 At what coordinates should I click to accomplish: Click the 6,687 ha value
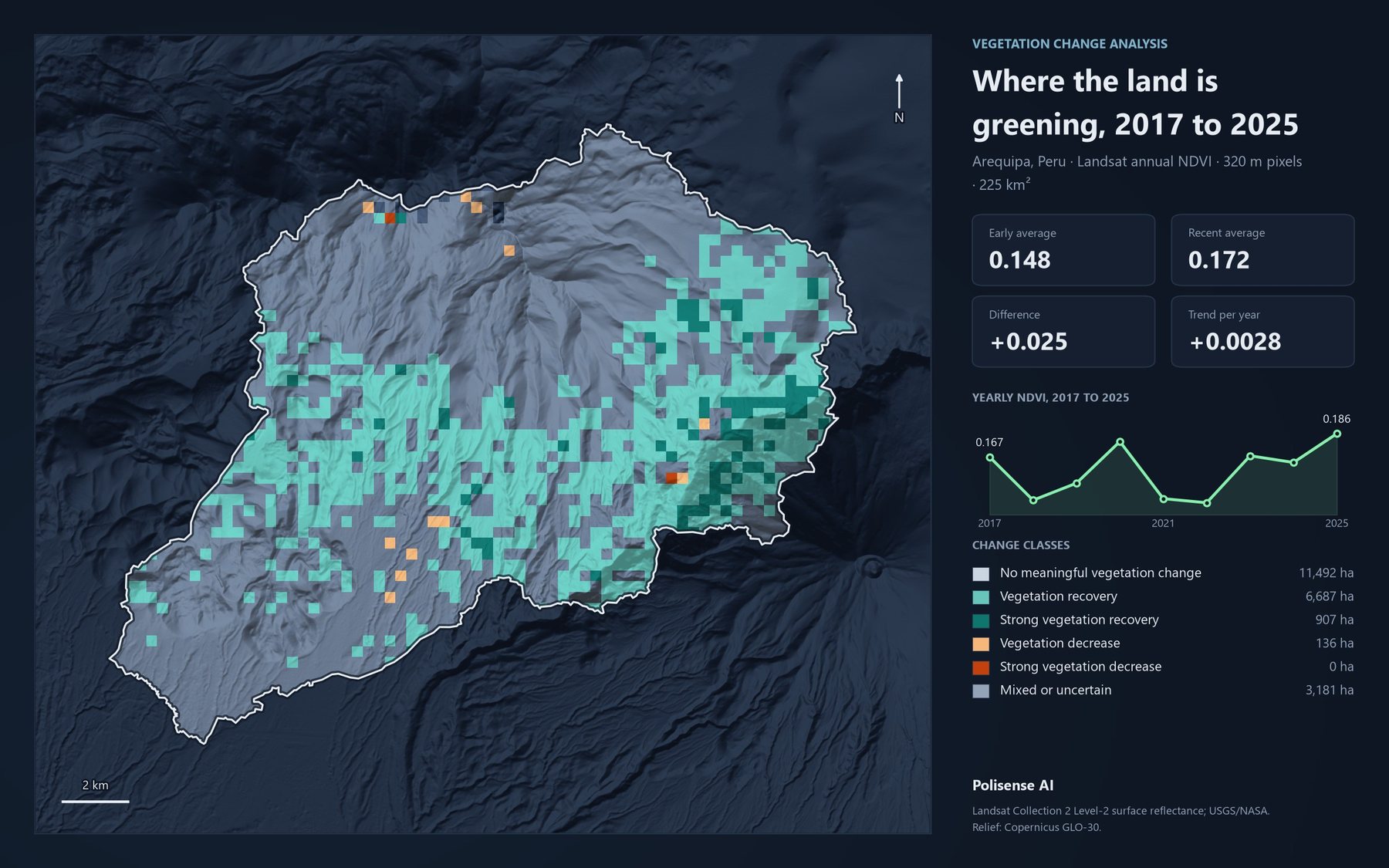[x=1330, y=596]
